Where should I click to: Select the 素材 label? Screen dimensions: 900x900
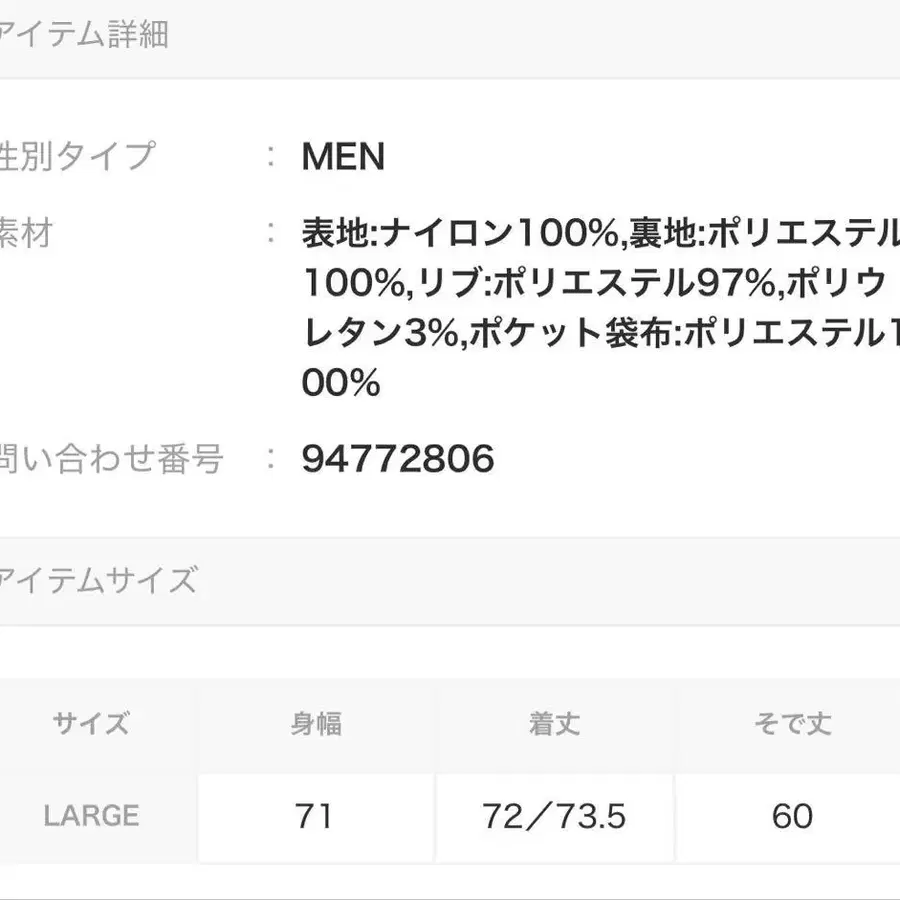26,234
